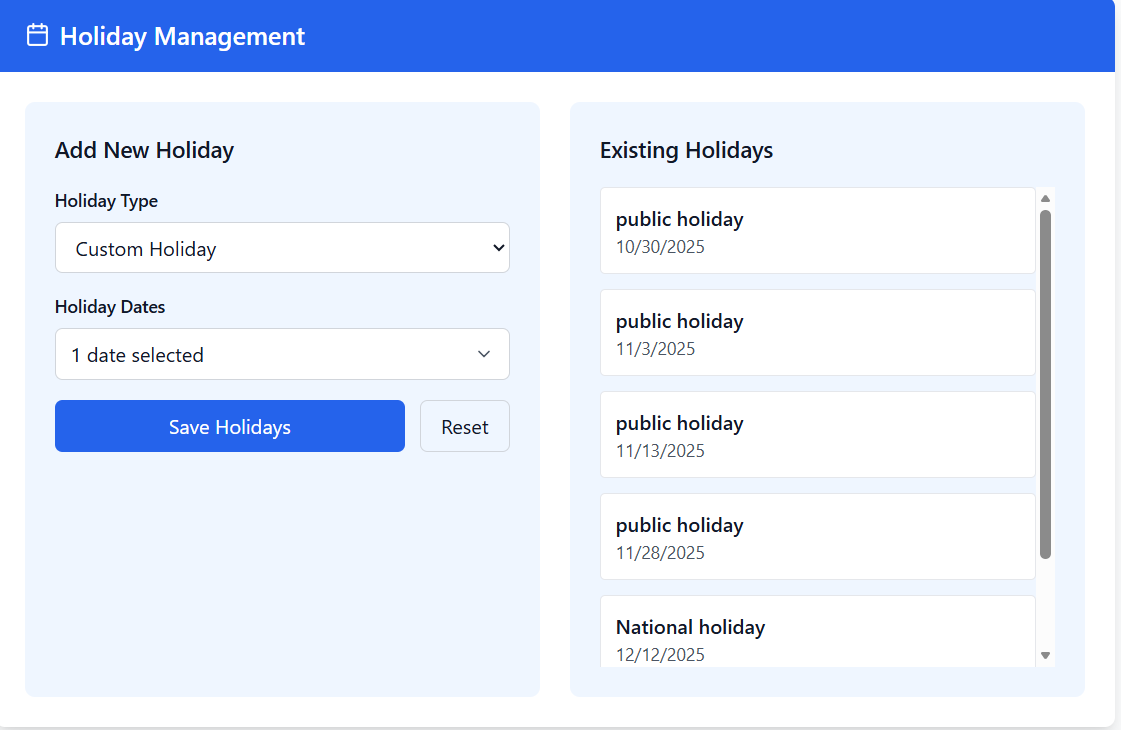Image resolution: width=1121 pixels, height=730 pixels.
Task: Pick the public holiday entry for 11/28/2025
Action: click(x=817, y=537)
